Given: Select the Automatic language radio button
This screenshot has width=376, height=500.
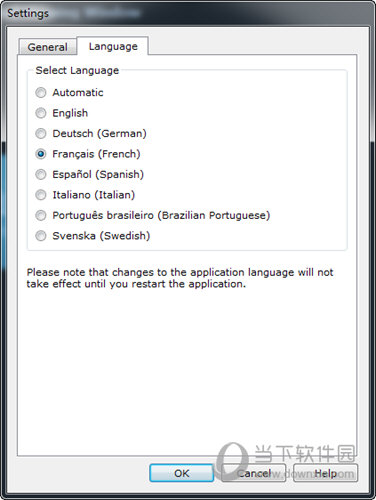Looking at the screenshot, I should 41,92.
